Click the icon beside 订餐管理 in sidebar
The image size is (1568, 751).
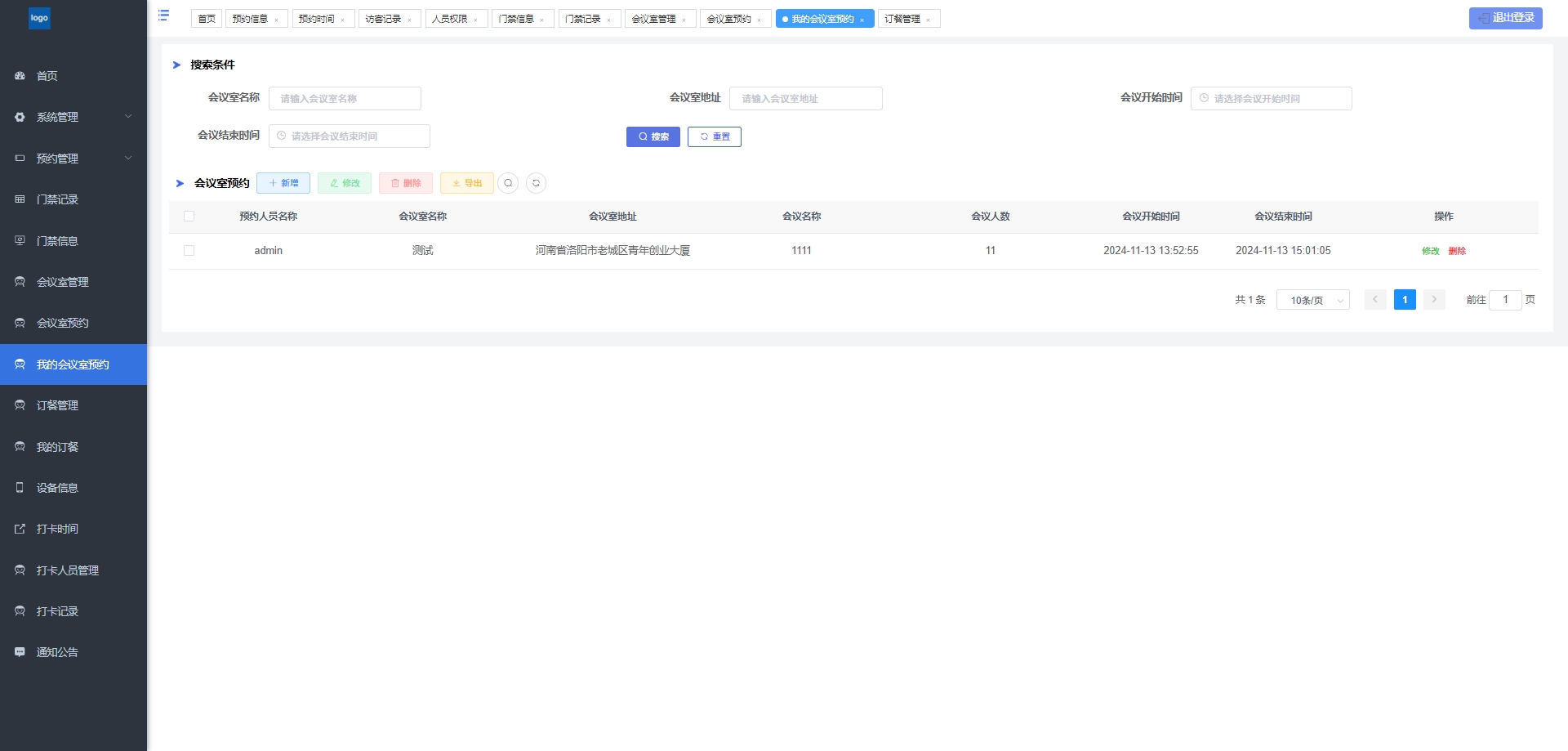pyautogui.click(x=20, y=405)
